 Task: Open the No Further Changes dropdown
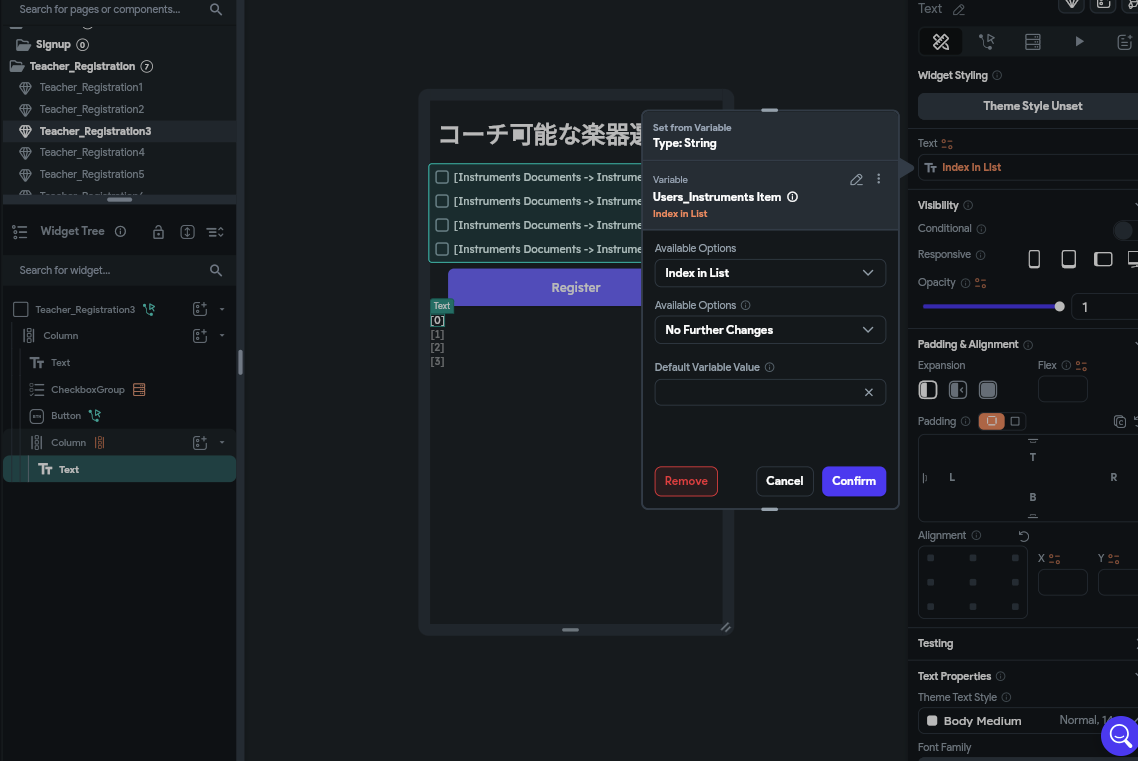click(x=769, y=330)
